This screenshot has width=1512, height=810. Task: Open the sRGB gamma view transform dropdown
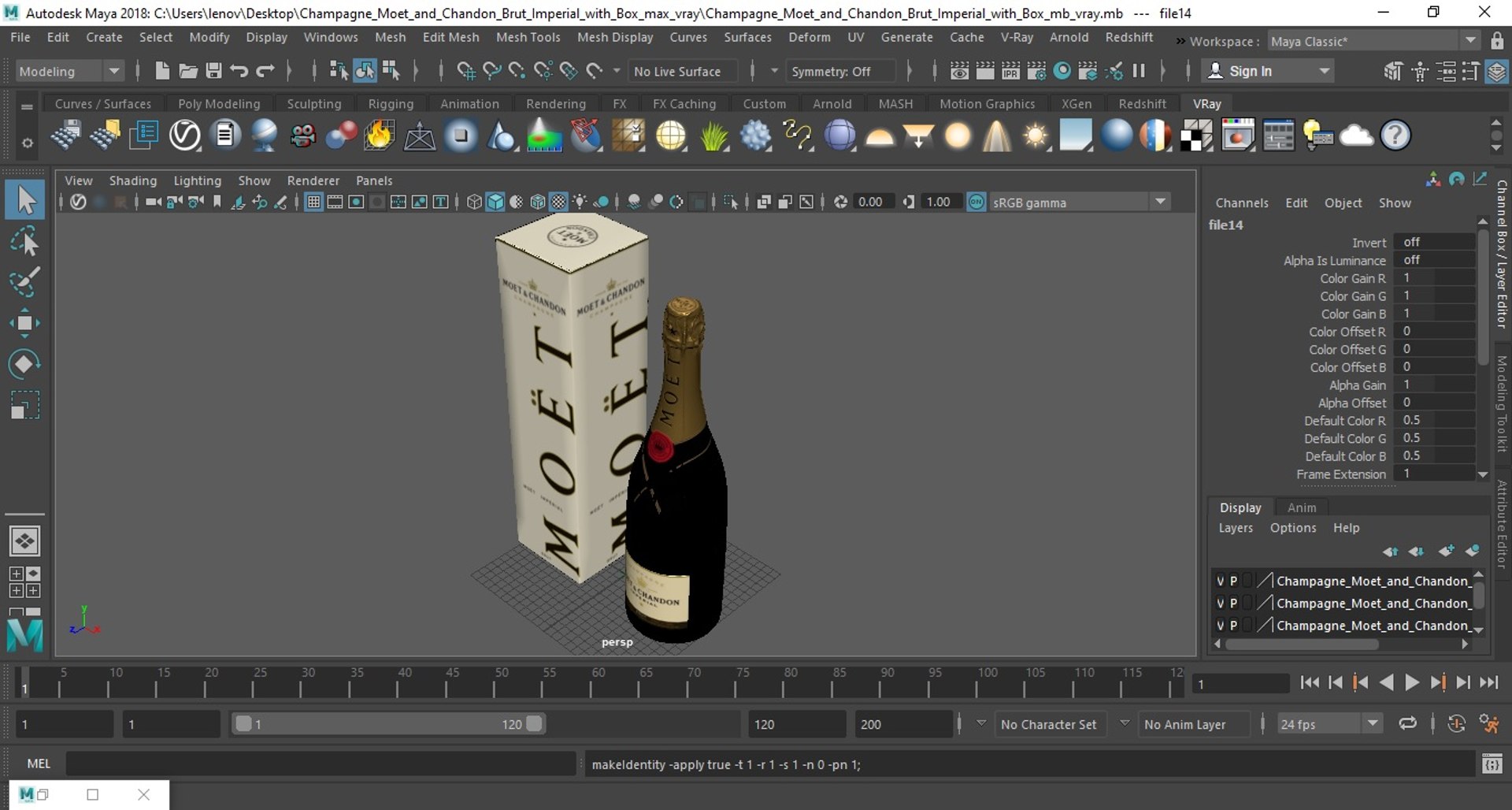coord(1079,202)
